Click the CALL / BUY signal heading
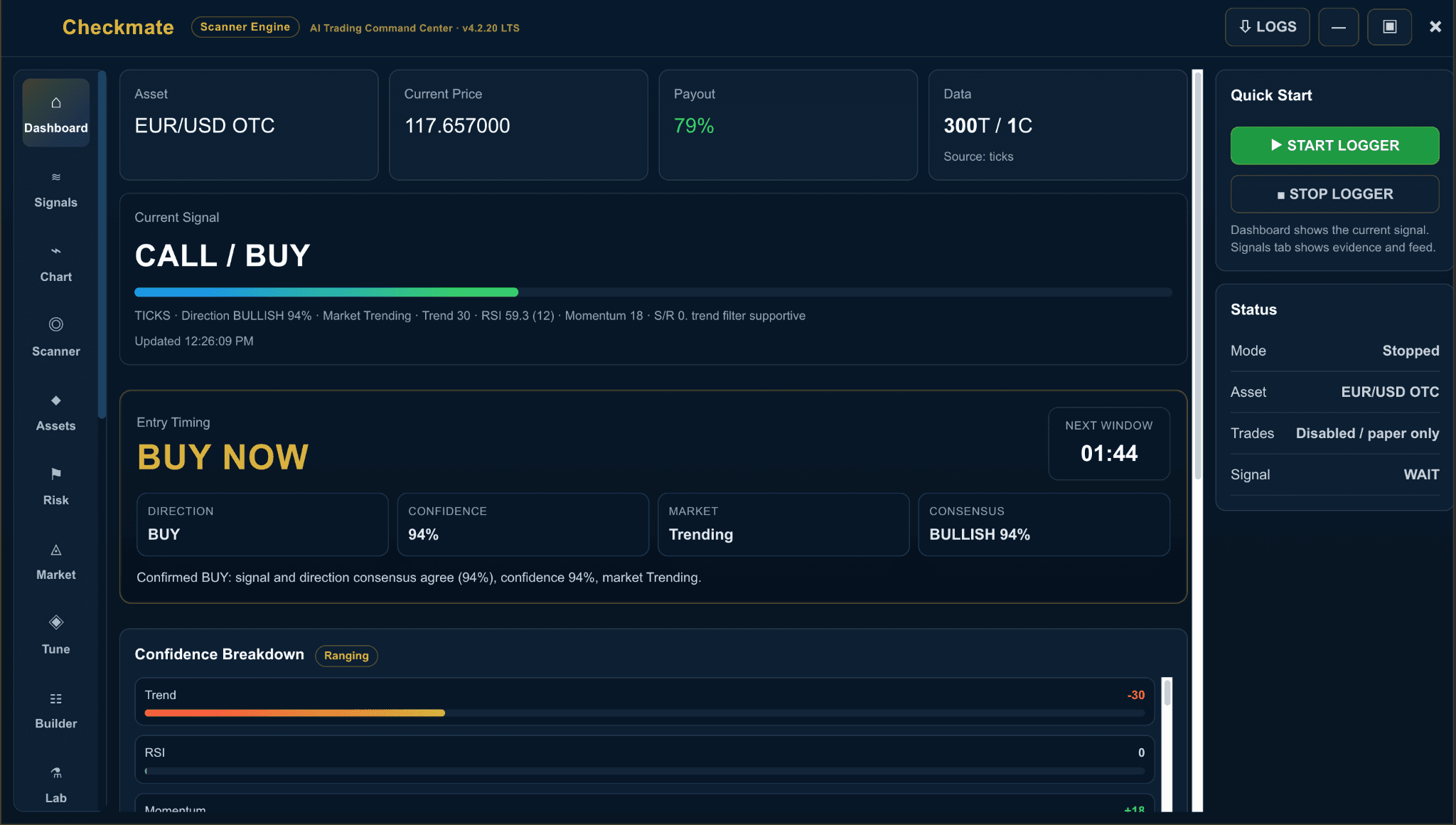 (223, 255)
